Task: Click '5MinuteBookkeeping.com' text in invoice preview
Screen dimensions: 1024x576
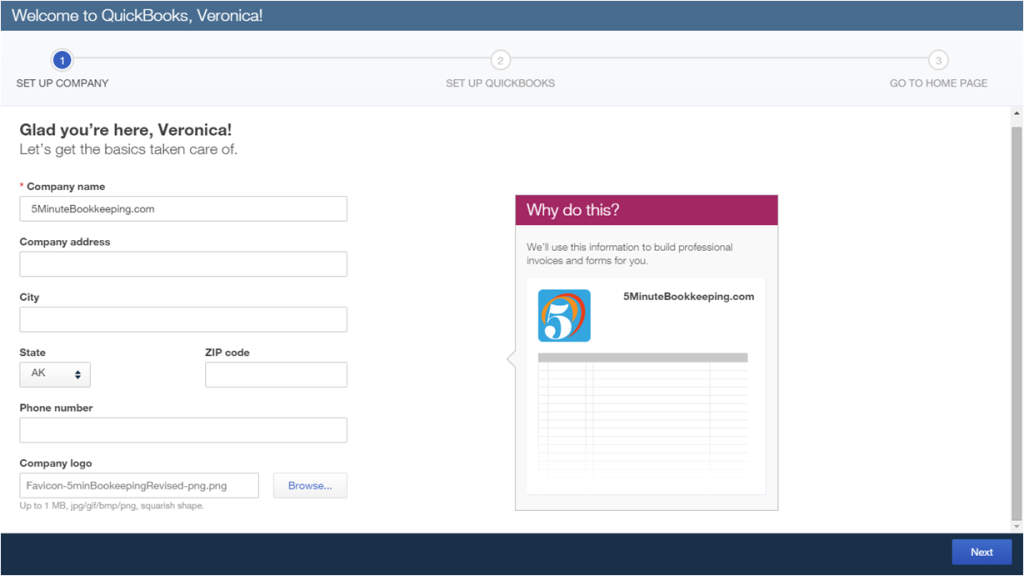Action: pos(688,296)
